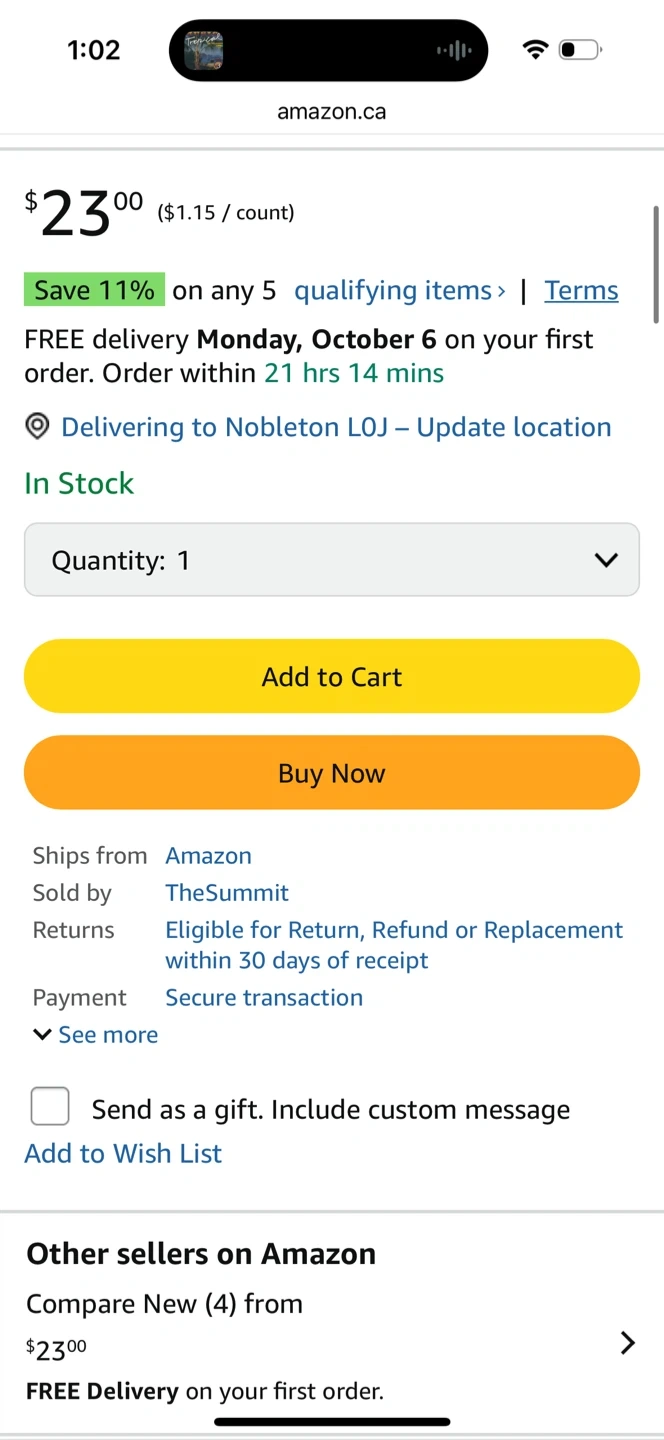Tap the qualifying items chevron

coord(501,291)
